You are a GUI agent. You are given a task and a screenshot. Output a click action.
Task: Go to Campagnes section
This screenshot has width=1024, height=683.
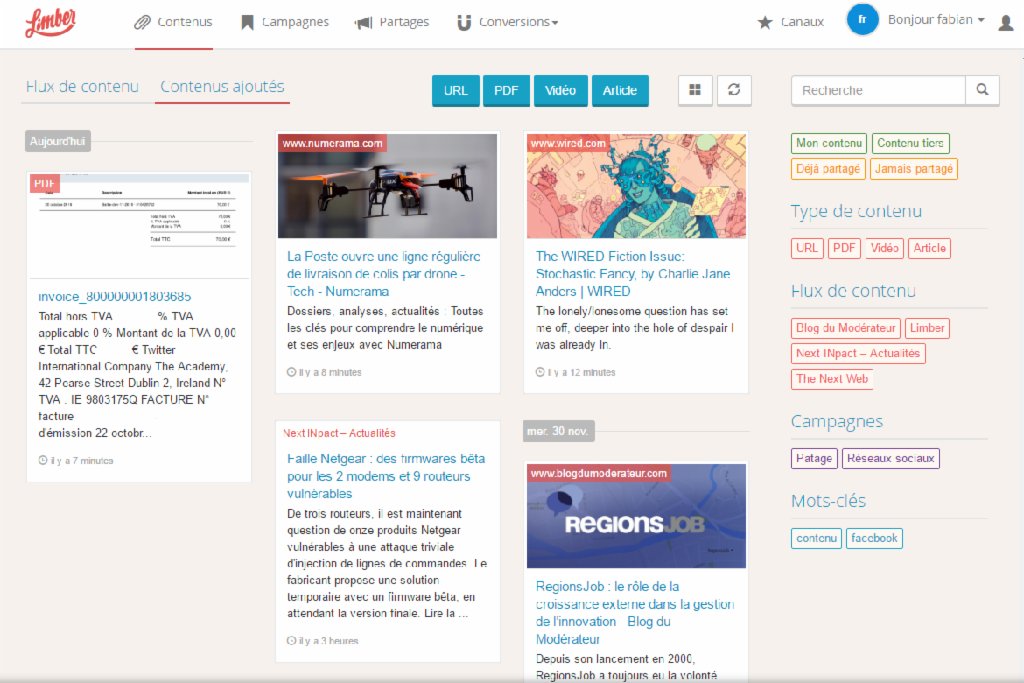click(x=295, y=22)
